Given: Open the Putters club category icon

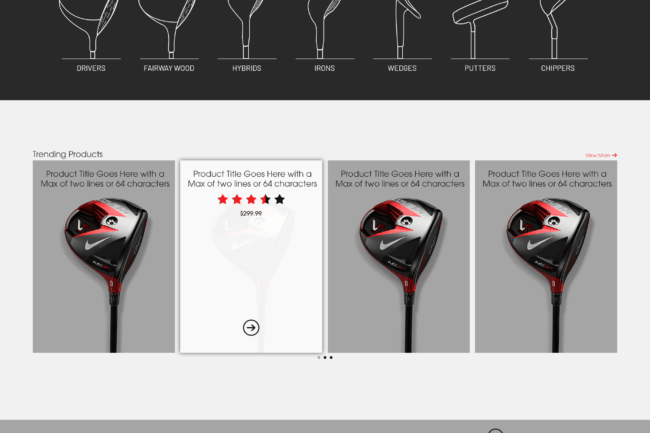Looking at the screenshot, I should click(x=480, y=29).
